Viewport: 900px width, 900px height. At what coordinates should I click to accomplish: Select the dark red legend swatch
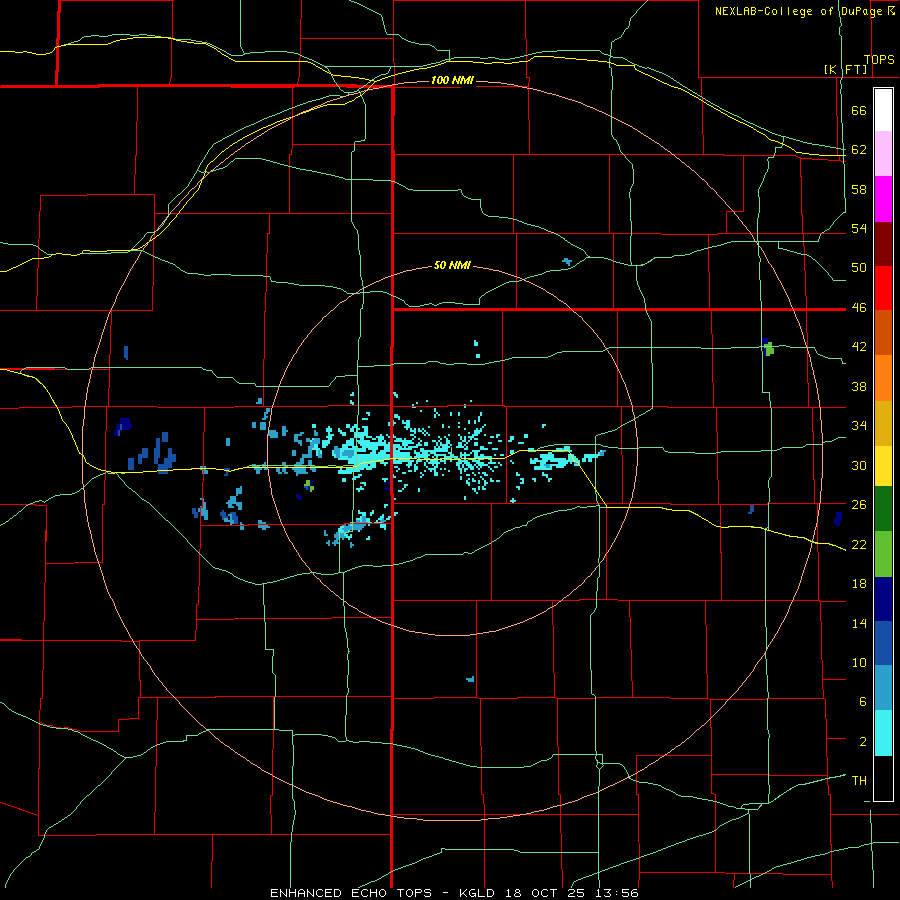(883, 244)
